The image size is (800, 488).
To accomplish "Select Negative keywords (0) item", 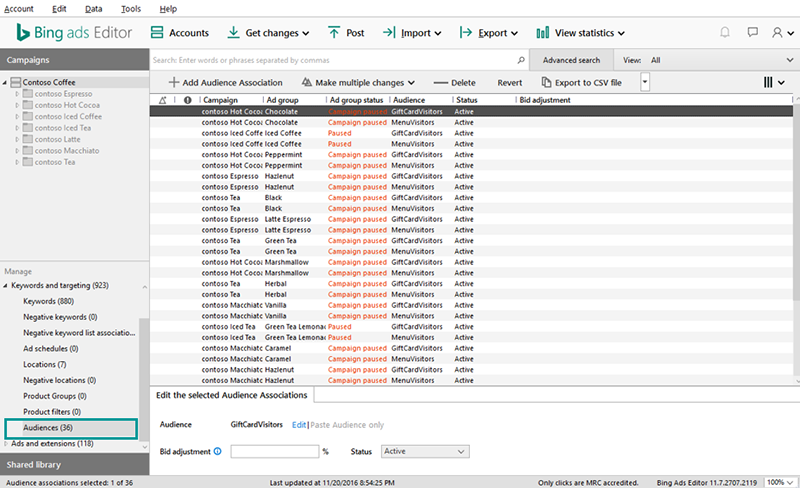I will 60,317.
